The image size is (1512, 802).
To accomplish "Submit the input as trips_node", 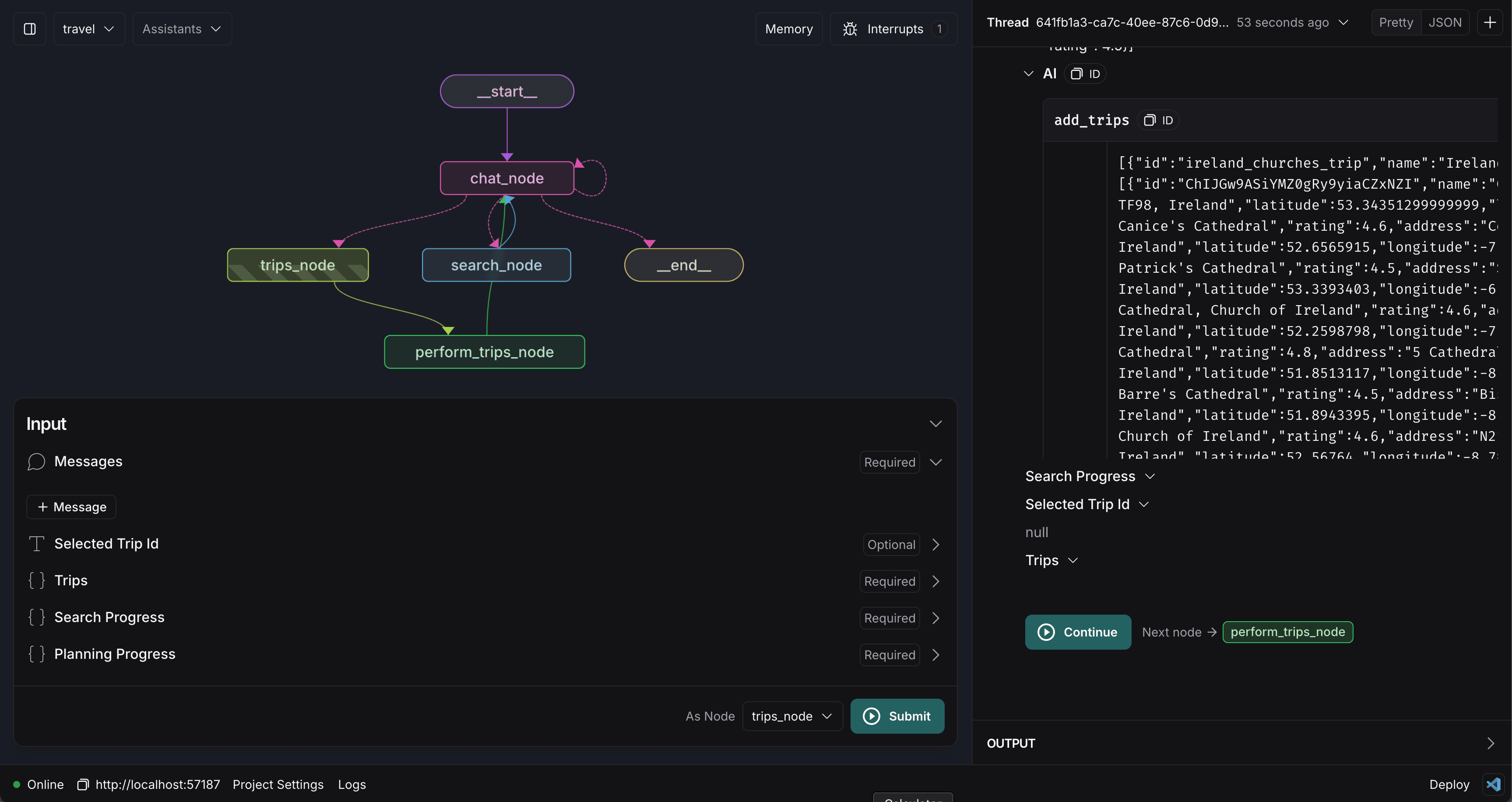I will 897,716.
